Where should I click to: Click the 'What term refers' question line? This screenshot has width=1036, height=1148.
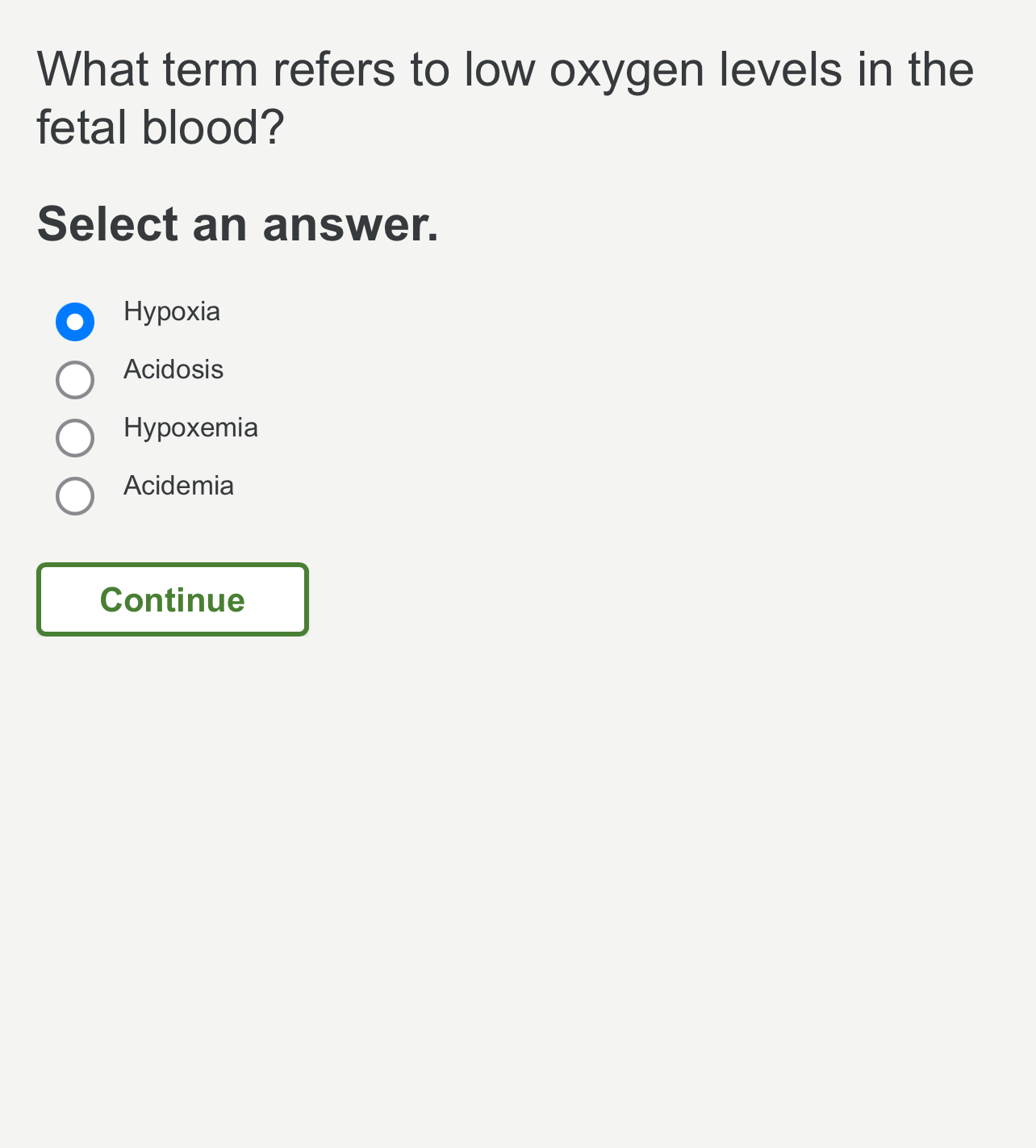click(505, 69)
